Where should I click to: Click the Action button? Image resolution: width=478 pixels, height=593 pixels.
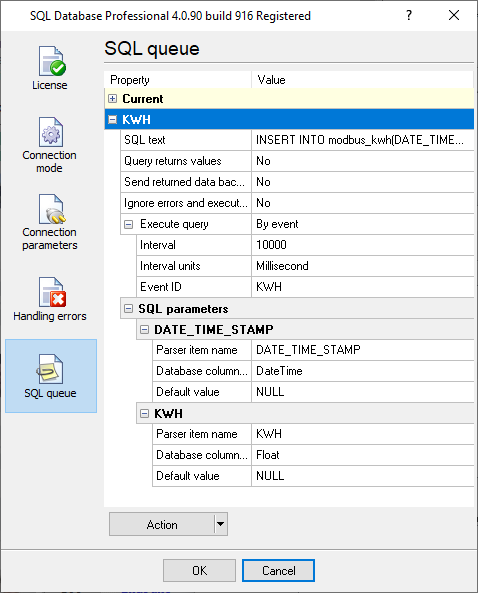point(162,524)
